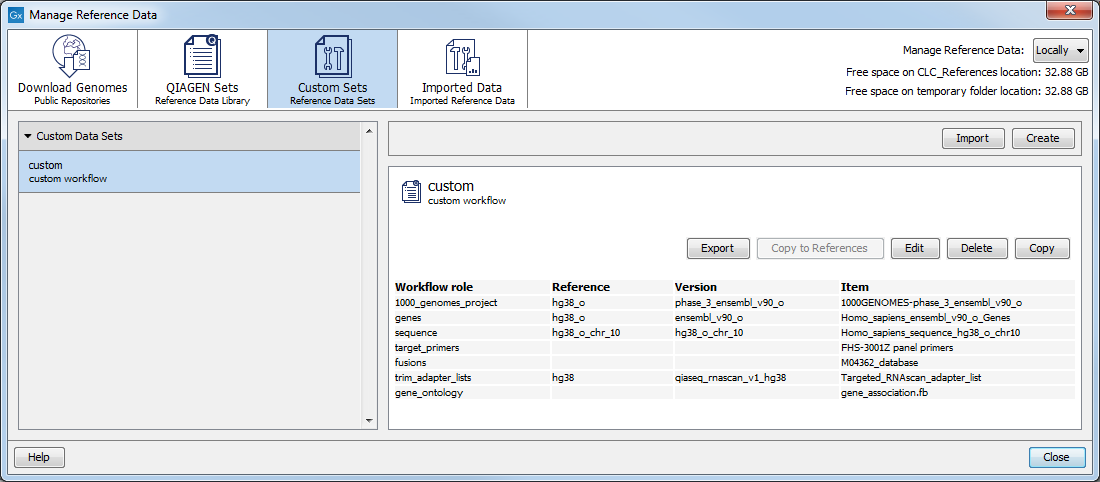Screen dimensions: 1100x482
Task: Edit the custom reference data set
Action: 914,248
